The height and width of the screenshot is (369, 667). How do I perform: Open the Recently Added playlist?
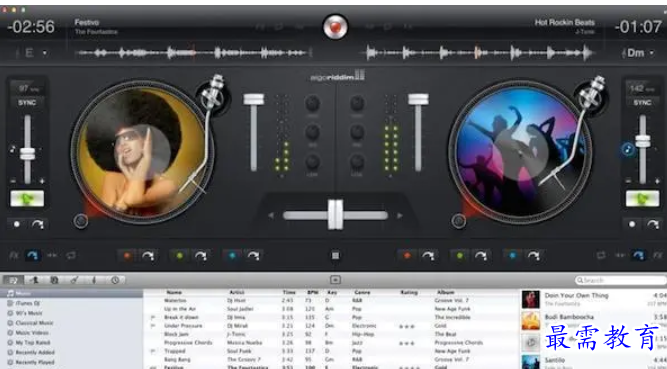tap(35, 352)
